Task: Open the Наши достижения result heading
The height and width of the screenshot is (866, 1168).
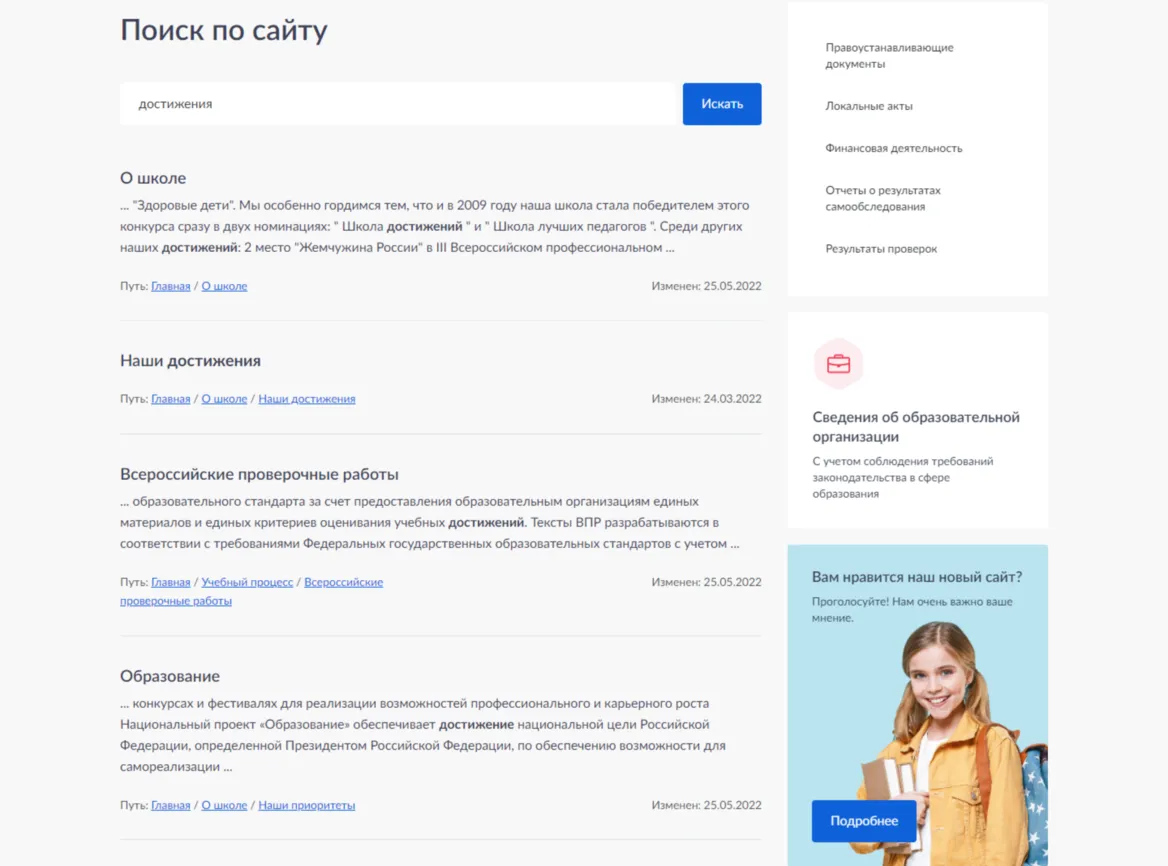Action: coord(190,360)
